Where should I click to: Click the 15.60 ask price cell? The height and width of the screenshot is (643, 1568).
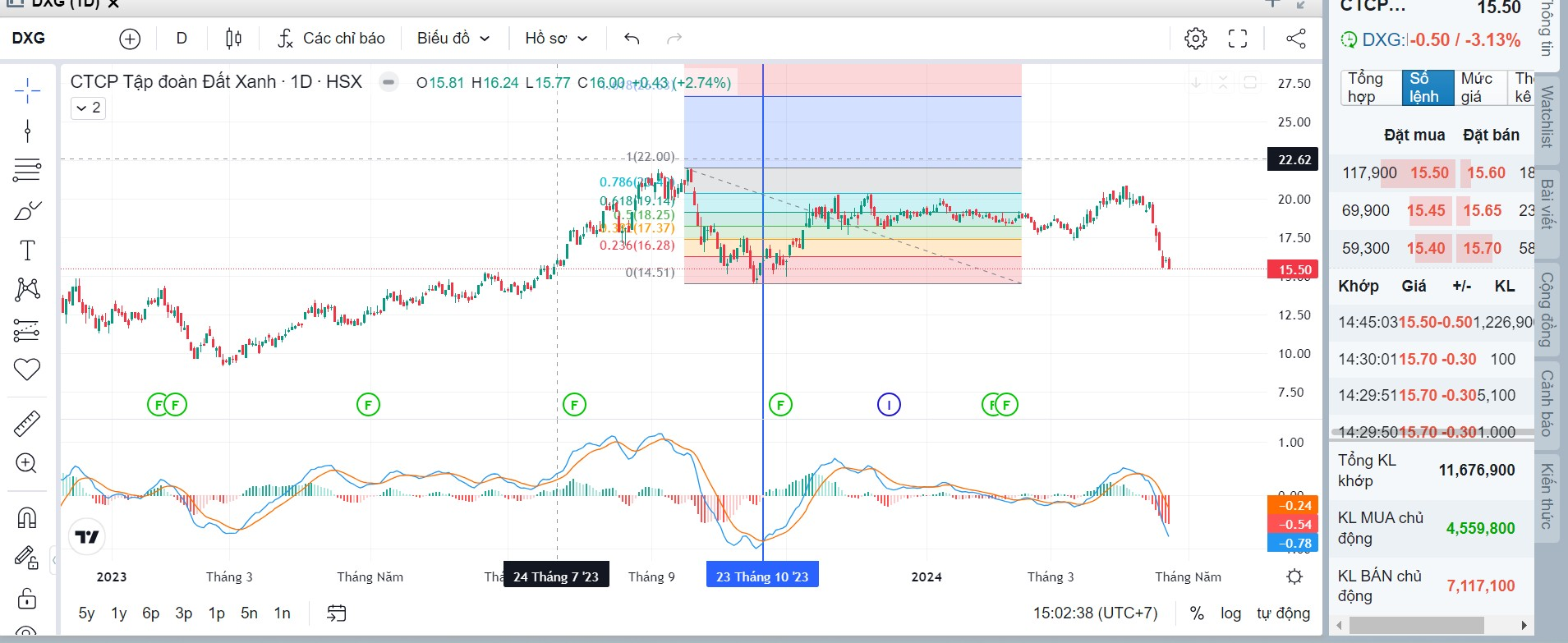click(1486, 172)
